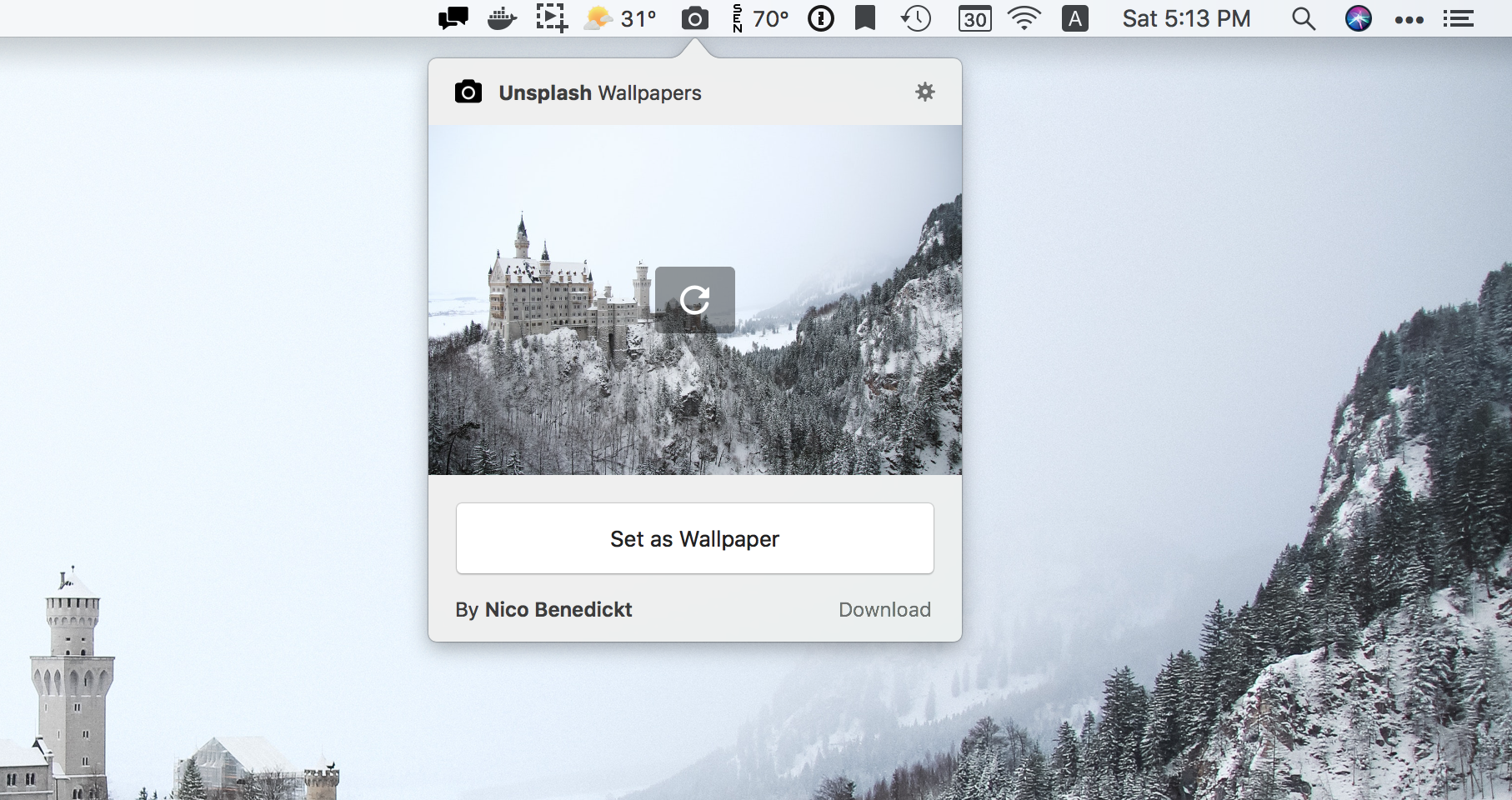Launch Siri from the menu bar
Screen dimensions: 1512x800
(1359, 18)
